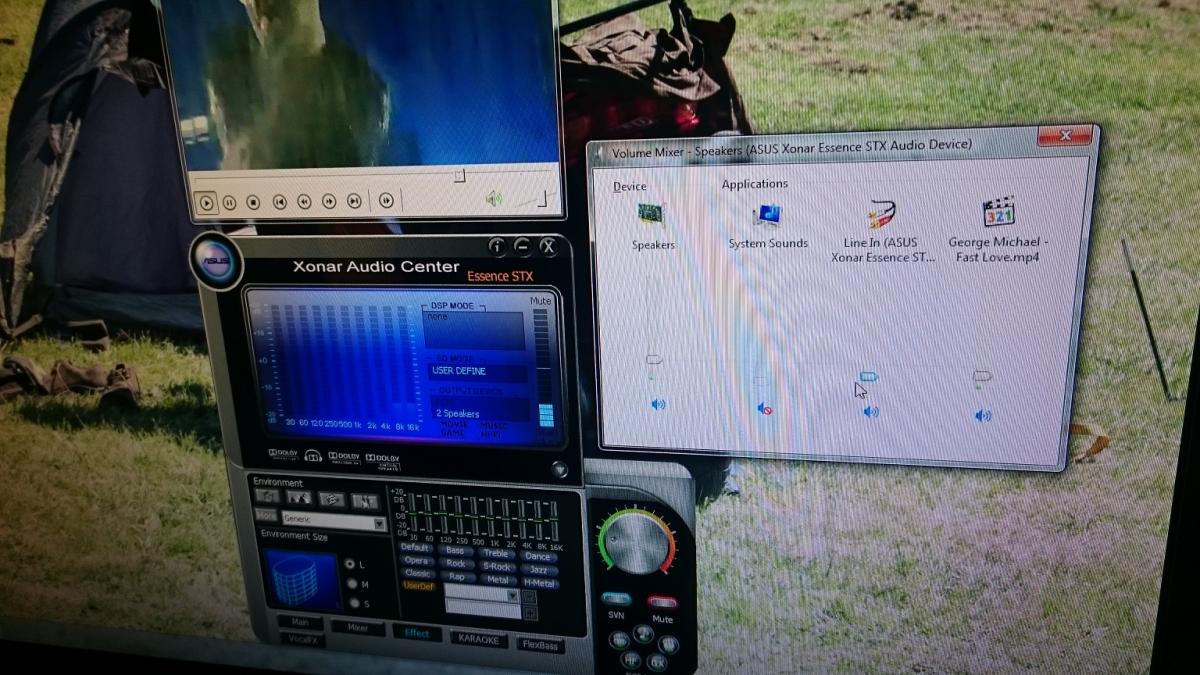The width and height of the screenshot is (1200, 675).
Task: Click the Line In application icon
Action: point(882,213)
